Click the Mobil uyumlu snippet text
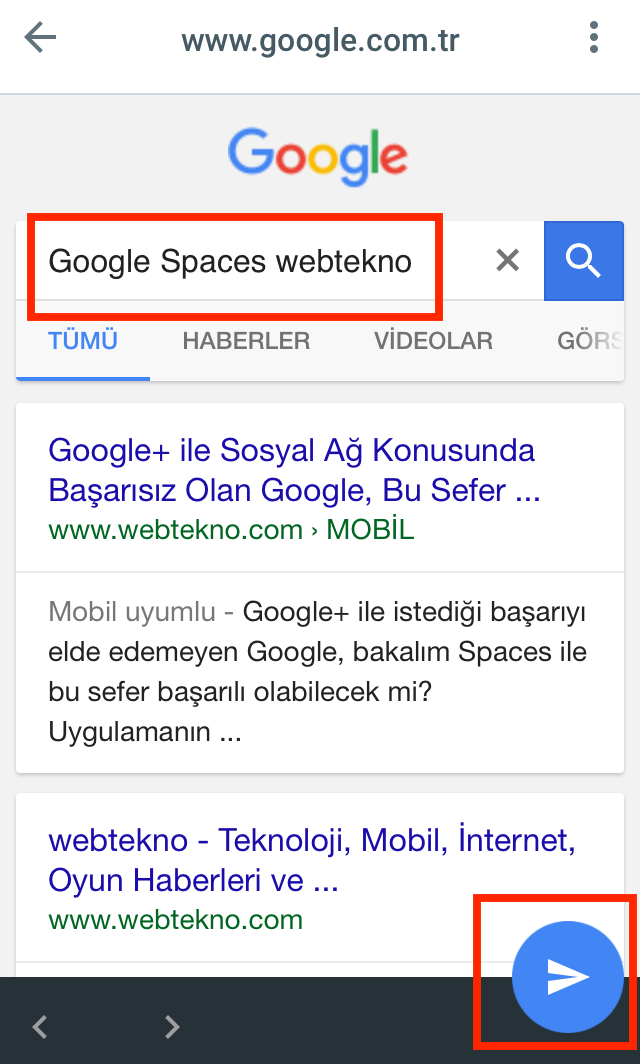The height and width of the screenshot is (1064, 640). [x=317, y=672]
